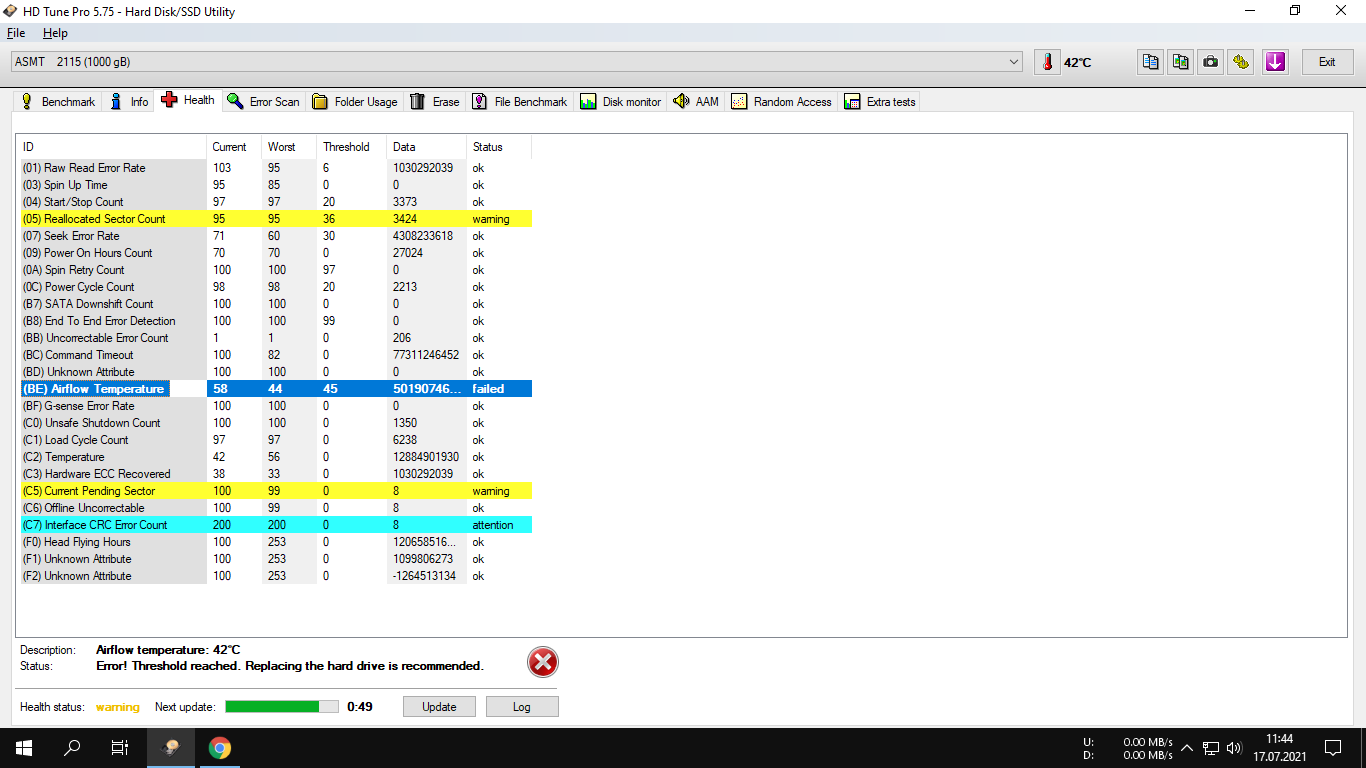1366x768 pixels.
Task: Click the Threshold column header
Action: tap(351, 147)
